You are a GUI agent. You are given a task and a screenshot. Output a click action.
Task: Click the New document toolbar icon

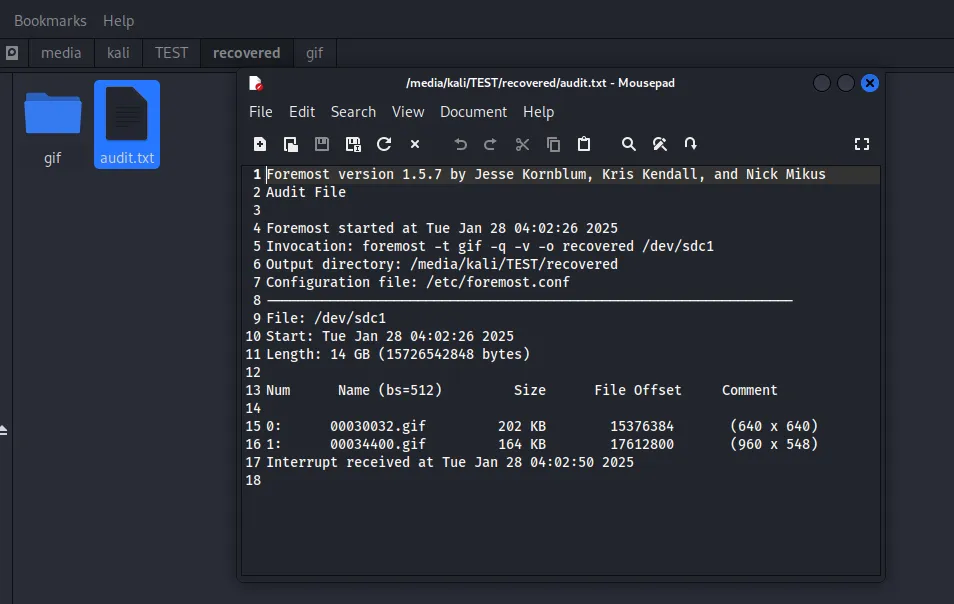[x=260, y=144]
